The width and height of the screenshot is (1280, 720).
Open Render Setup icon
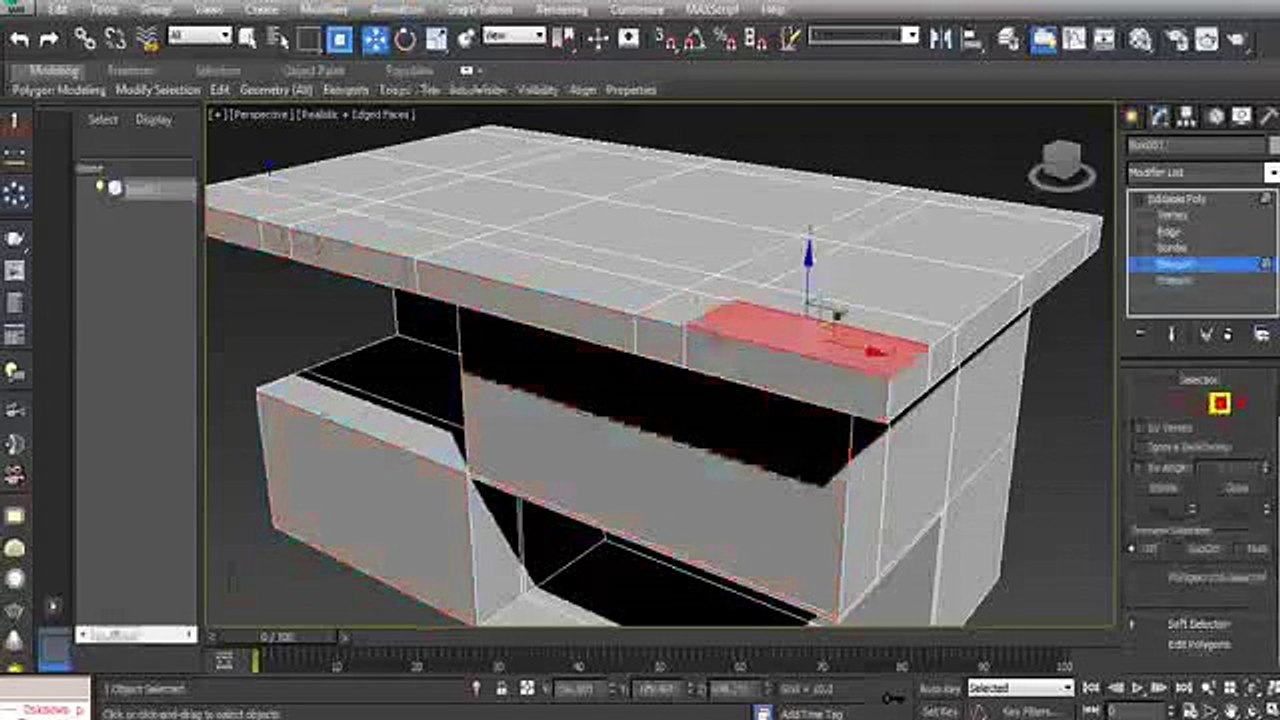[1176, 39]
